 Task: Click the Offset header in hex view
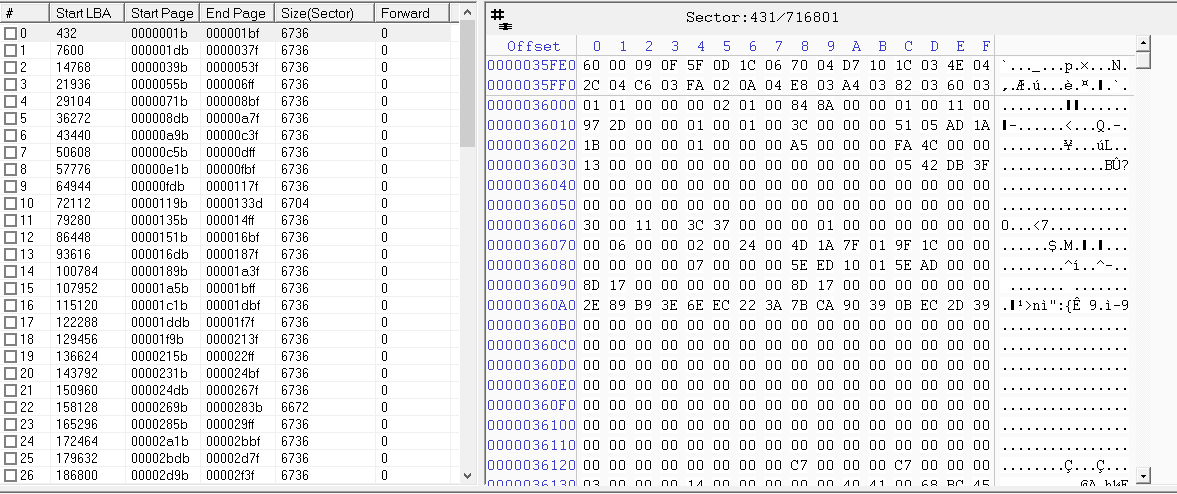[x=533, y=46]
